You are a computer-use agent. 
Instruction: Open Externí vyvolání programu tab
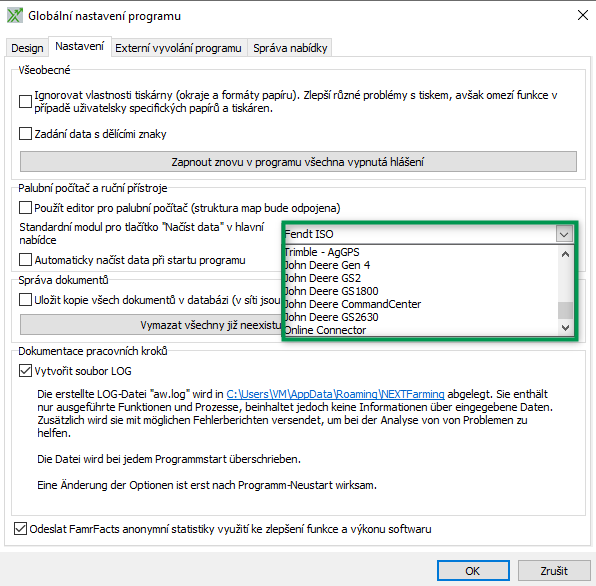[178, 48]
